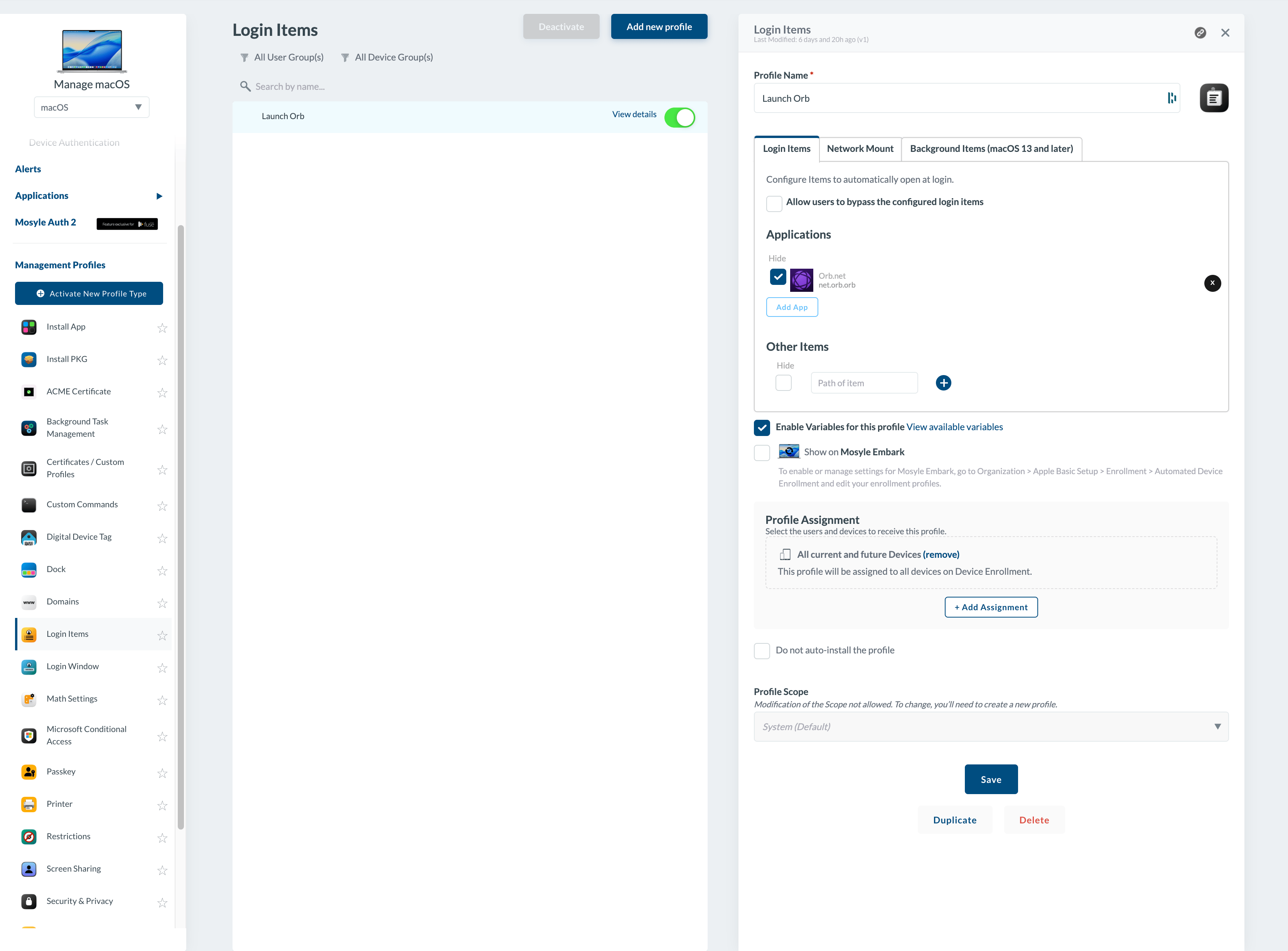Screen dimensions: 1288x951
Task: Check Do not auto-install the profile
Action: 762,650
